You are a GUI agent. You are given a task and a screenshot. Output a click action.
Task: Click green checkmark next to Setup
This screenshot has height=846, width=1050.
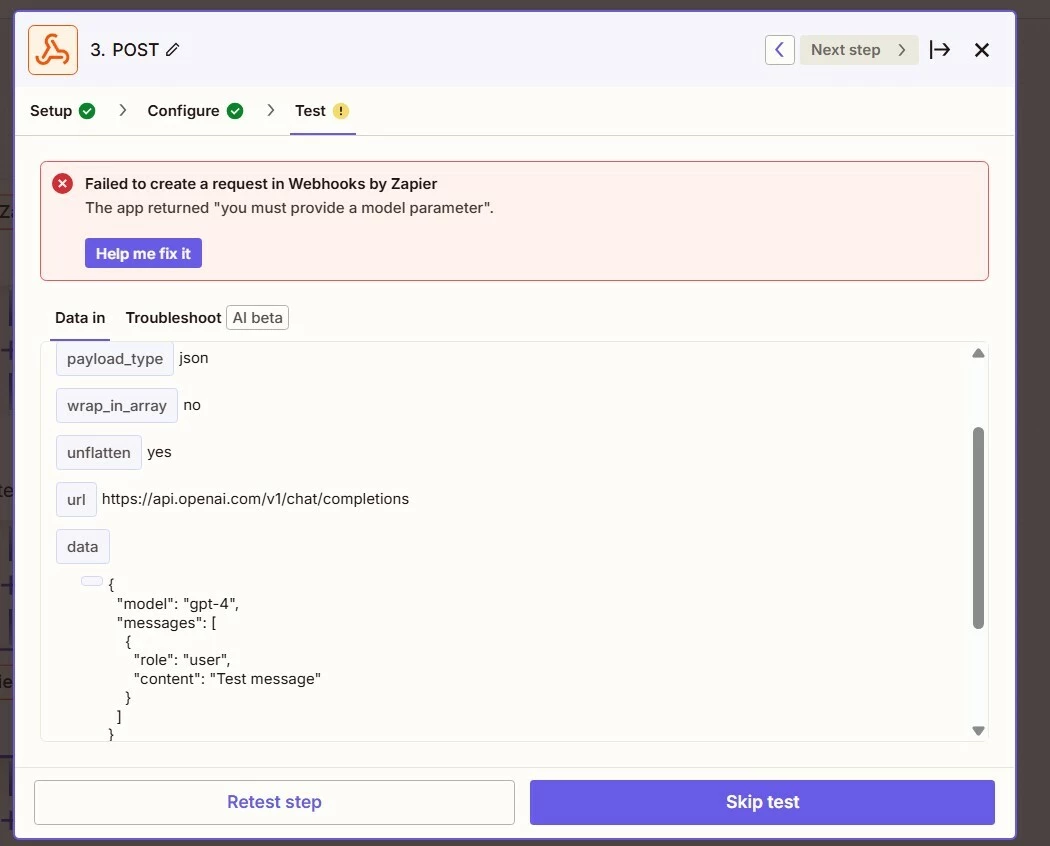pos(87,111)
